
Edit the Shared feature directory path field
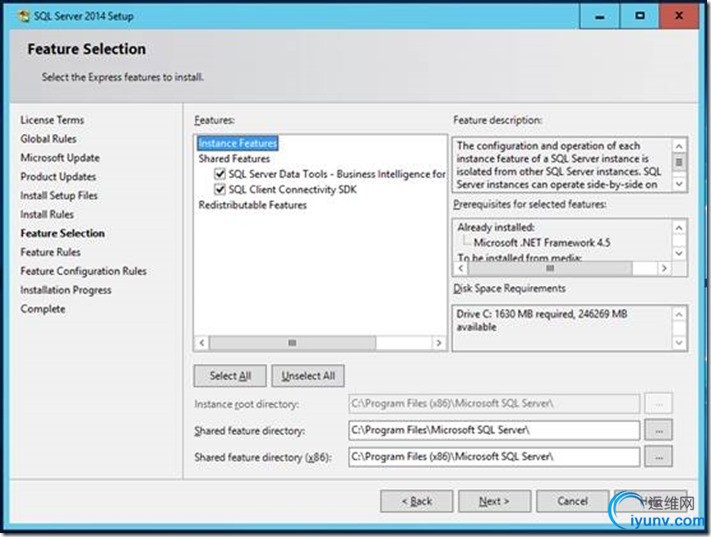[x=494, y=430]
